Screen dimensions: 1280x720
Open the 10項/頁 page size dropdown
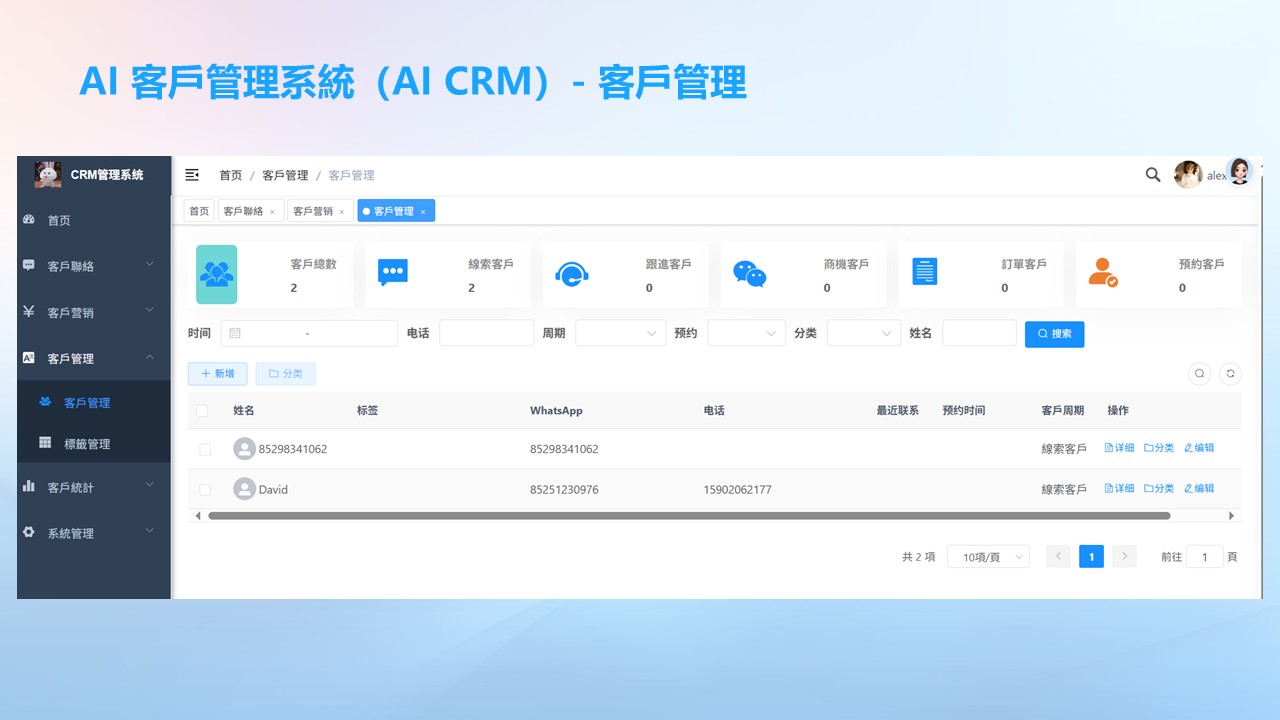click(988, 557)
